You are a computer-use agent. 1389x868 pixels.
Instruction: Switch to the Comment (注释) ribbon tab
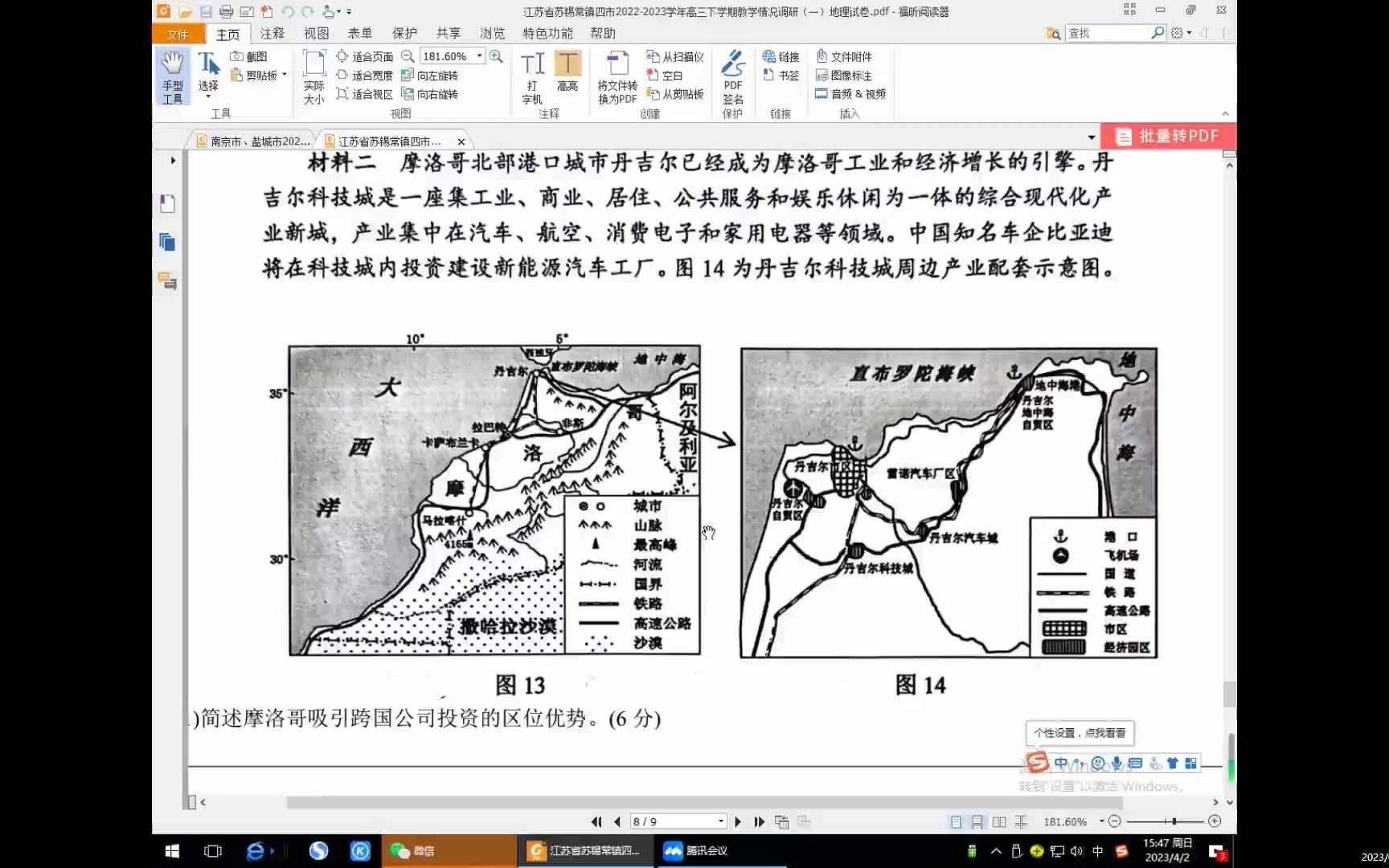272,33
